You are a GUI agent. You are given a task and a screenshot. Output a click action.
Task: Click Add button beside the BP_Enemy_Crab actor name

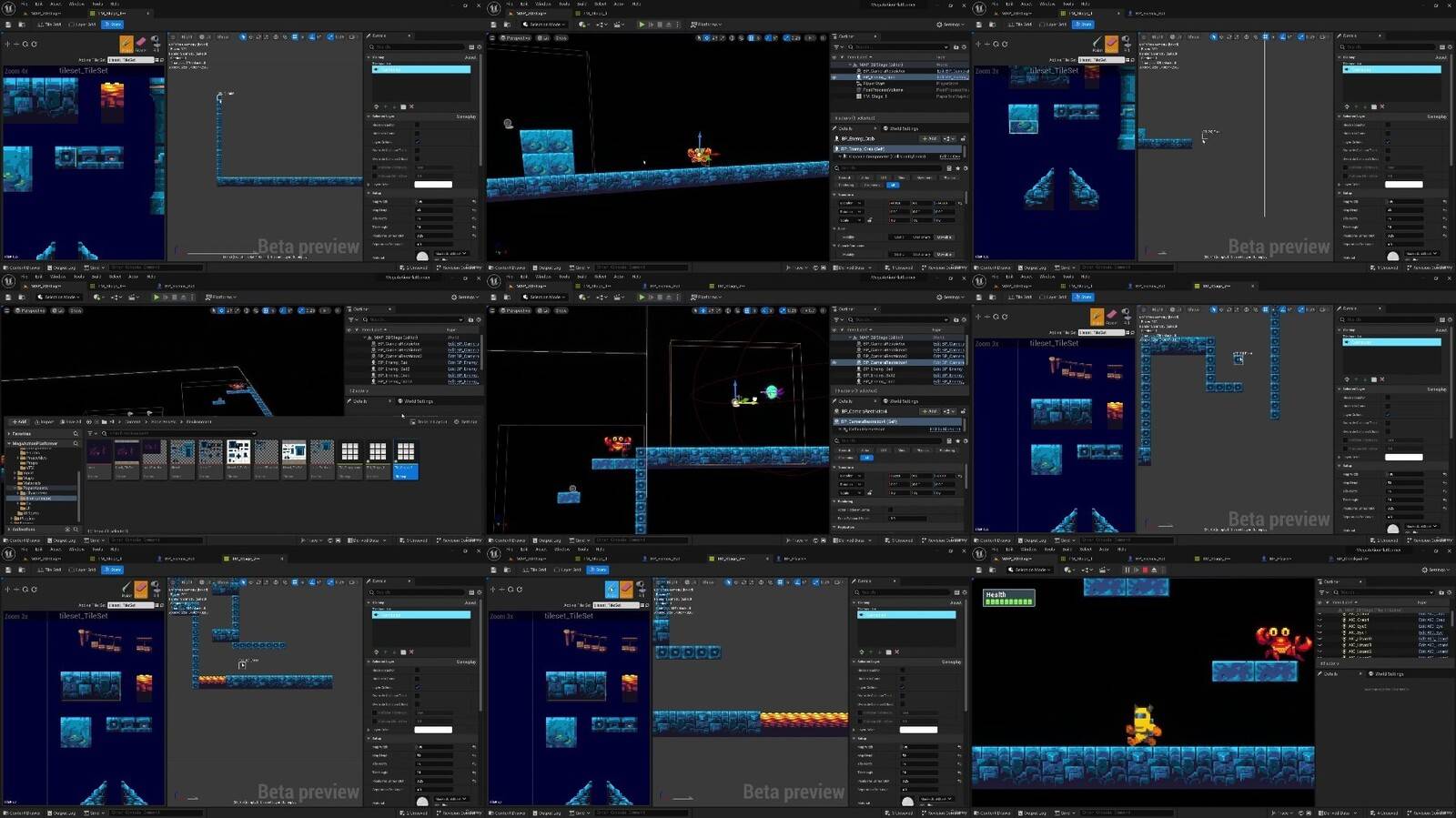[x=929, y=138]
